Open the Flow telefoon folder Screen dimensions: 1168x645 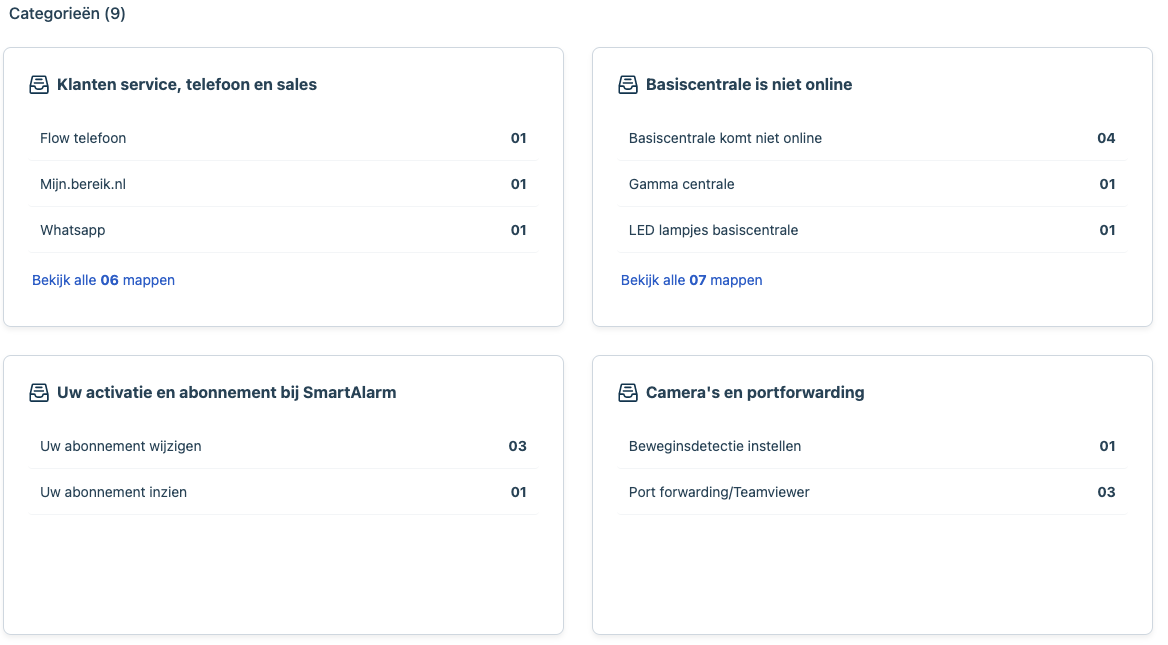[83, 138]
